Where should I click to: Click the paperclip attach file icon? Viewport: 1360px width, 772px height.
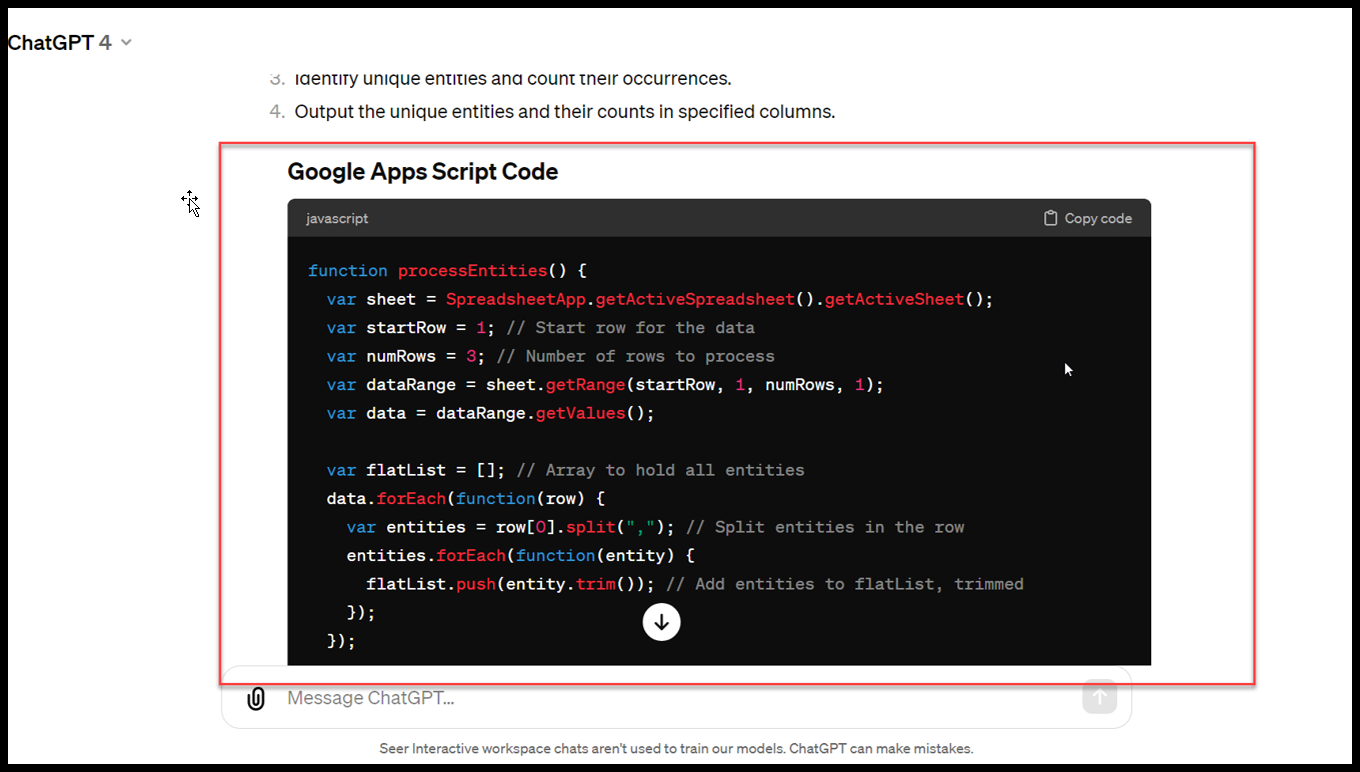coord(256,698)
